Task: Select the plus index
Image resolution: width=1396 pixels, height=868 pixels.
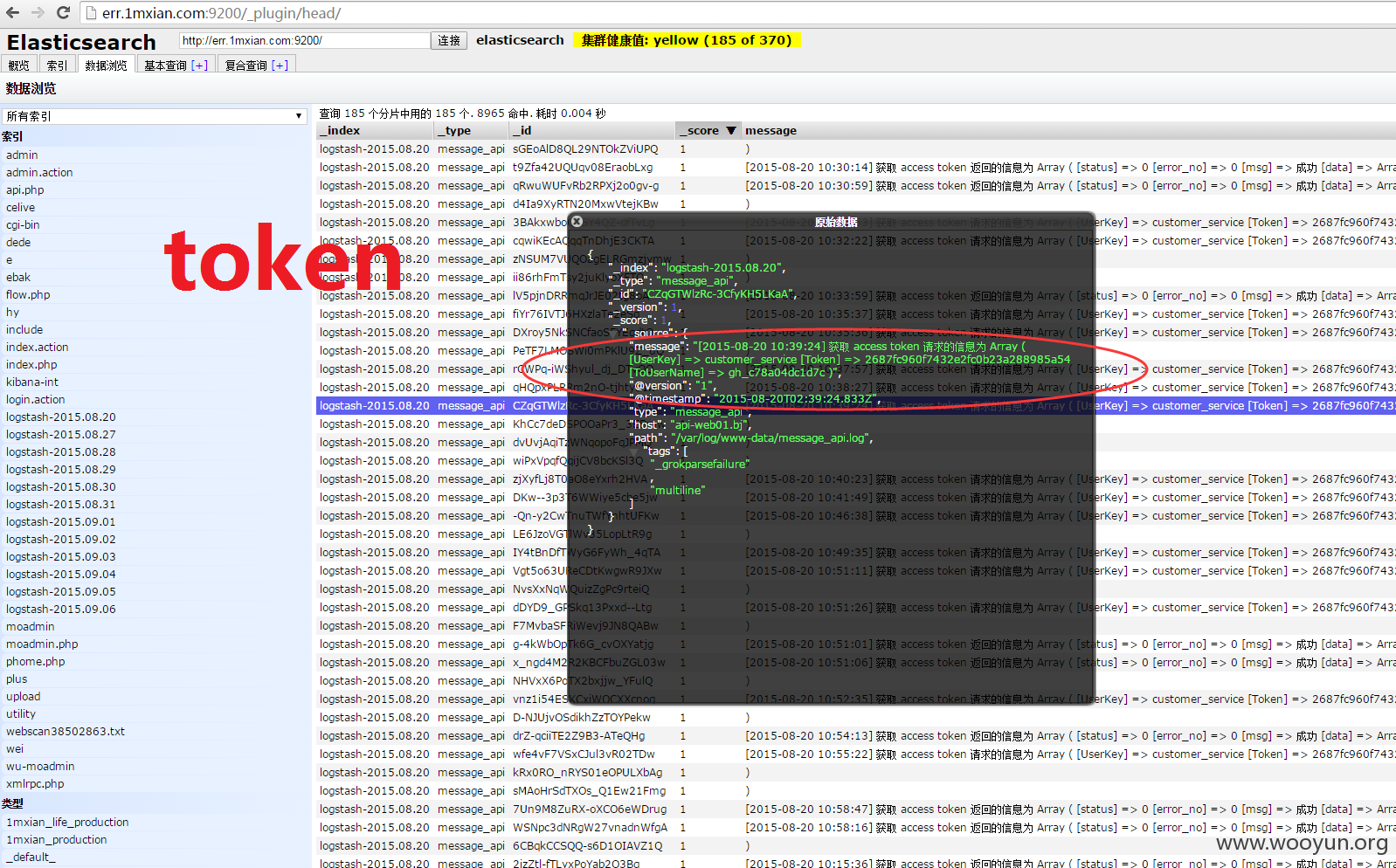Action: (17, 679)
